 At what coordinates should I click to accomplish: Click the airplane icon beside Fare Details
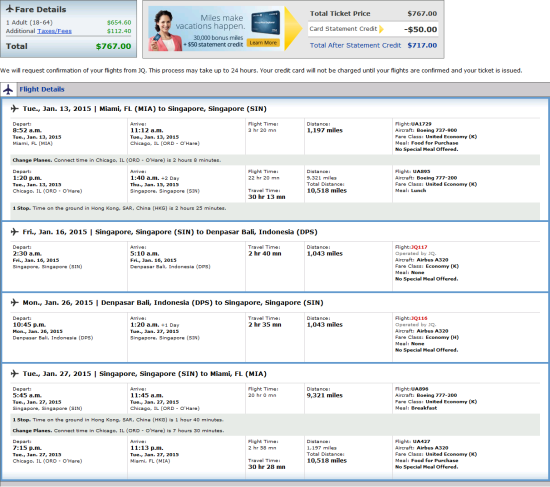(10, 9)
